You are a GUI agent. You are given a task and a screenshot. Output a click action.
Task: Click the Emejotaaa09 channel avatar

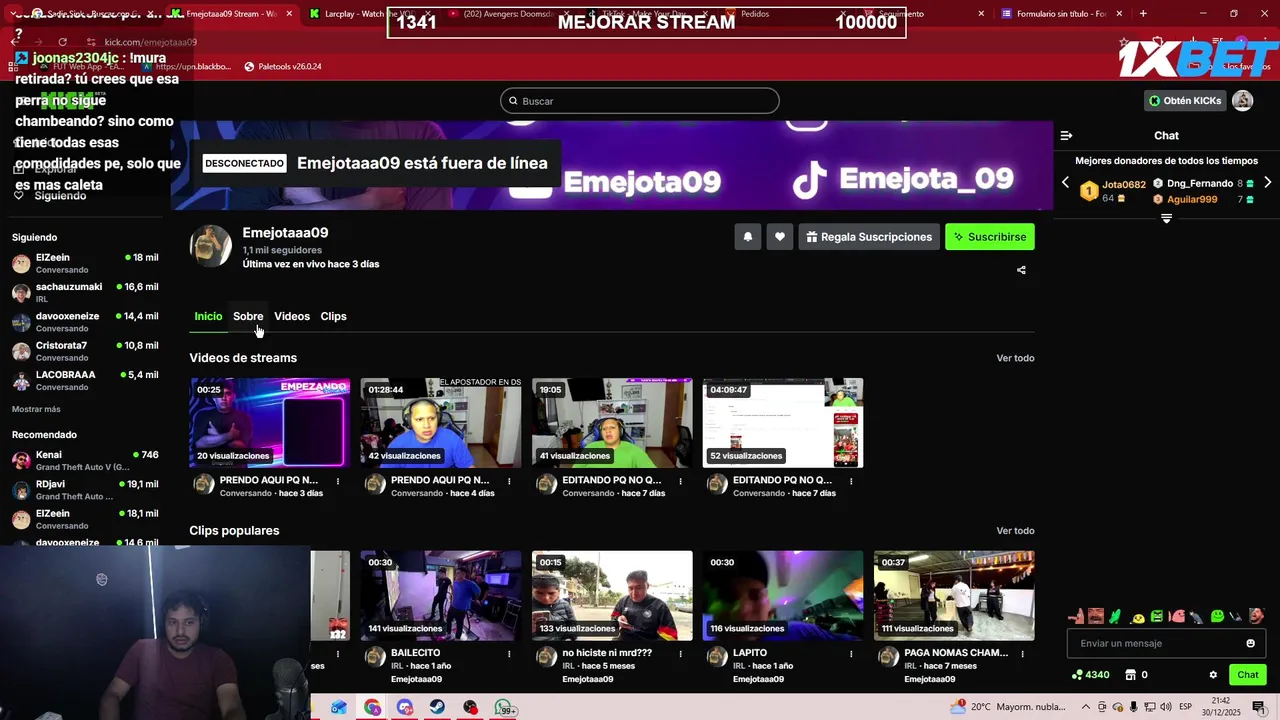pyautogui.click(x=211, y=246)
